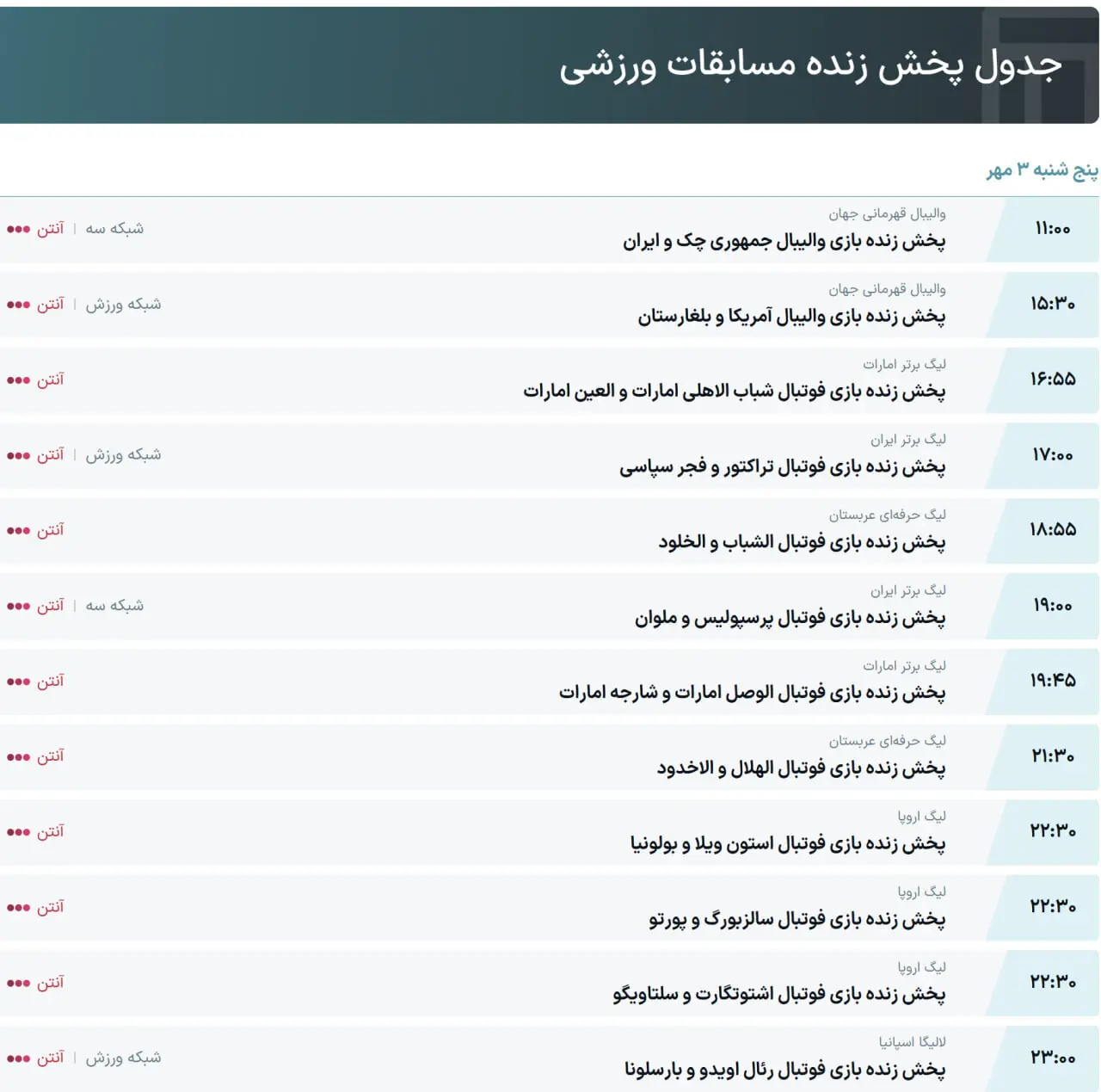Screen dimensions: 1101x1092
Task: Open the استون ویلا و بولونیا match title
Action: 788,844
